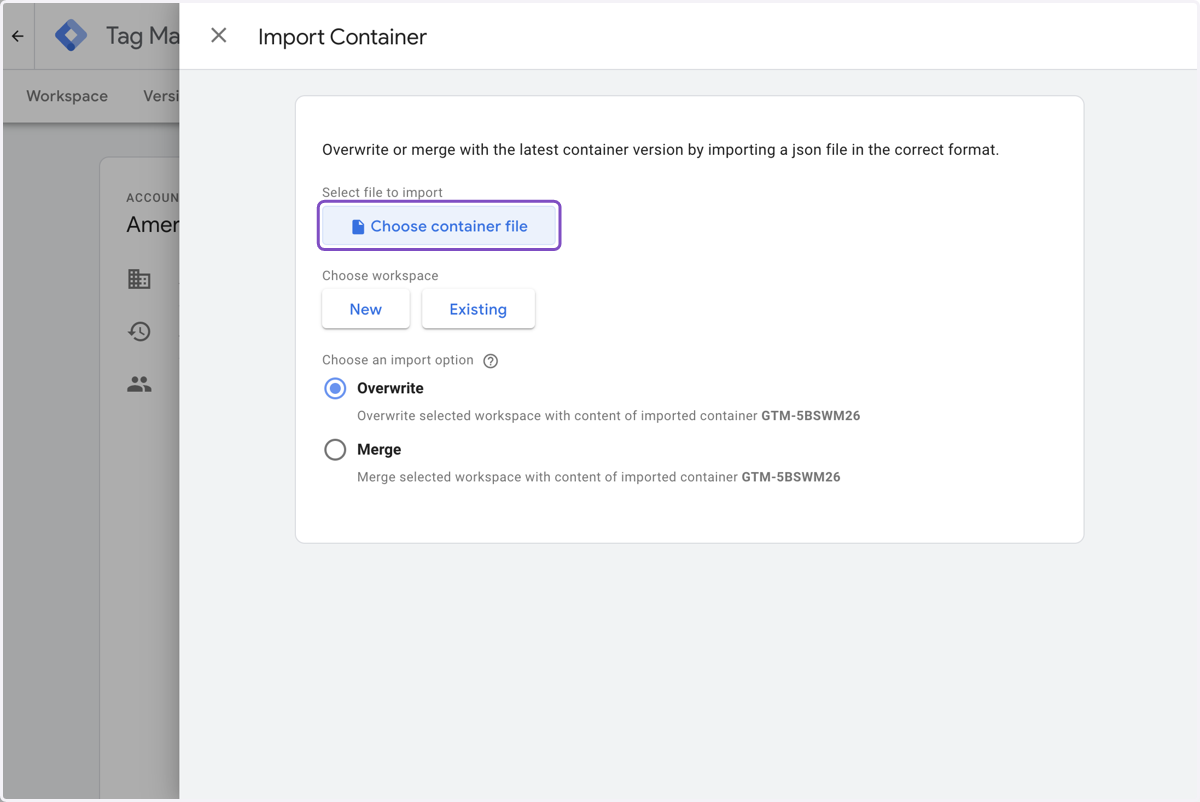Switch to the Workspace tab
This screenshot has width=1200, height=802.
click(x=67, y=96)
